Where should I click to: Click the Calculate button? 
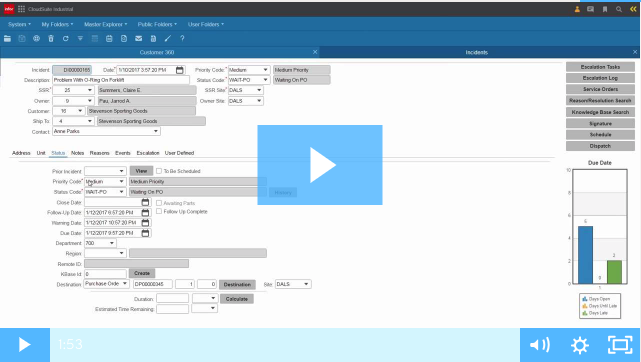pyautogui.click(x=237, y=299)
